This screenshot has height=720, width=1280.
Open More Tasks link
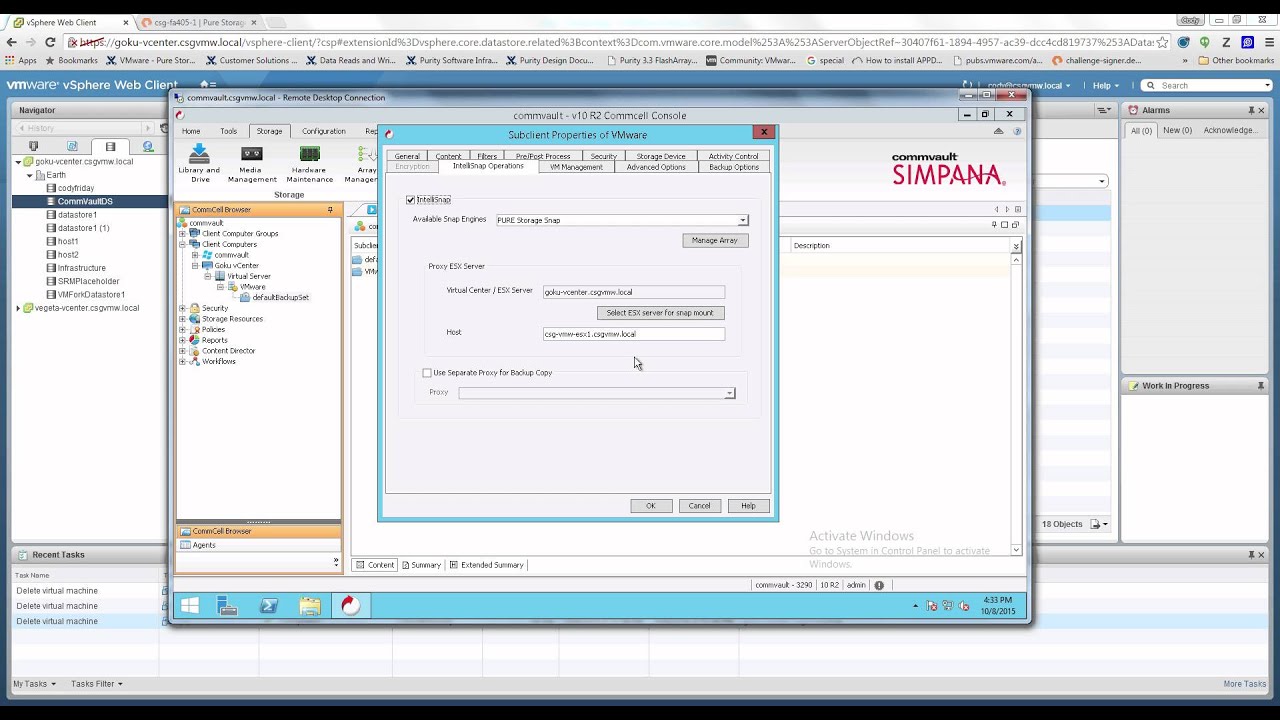1245,684
